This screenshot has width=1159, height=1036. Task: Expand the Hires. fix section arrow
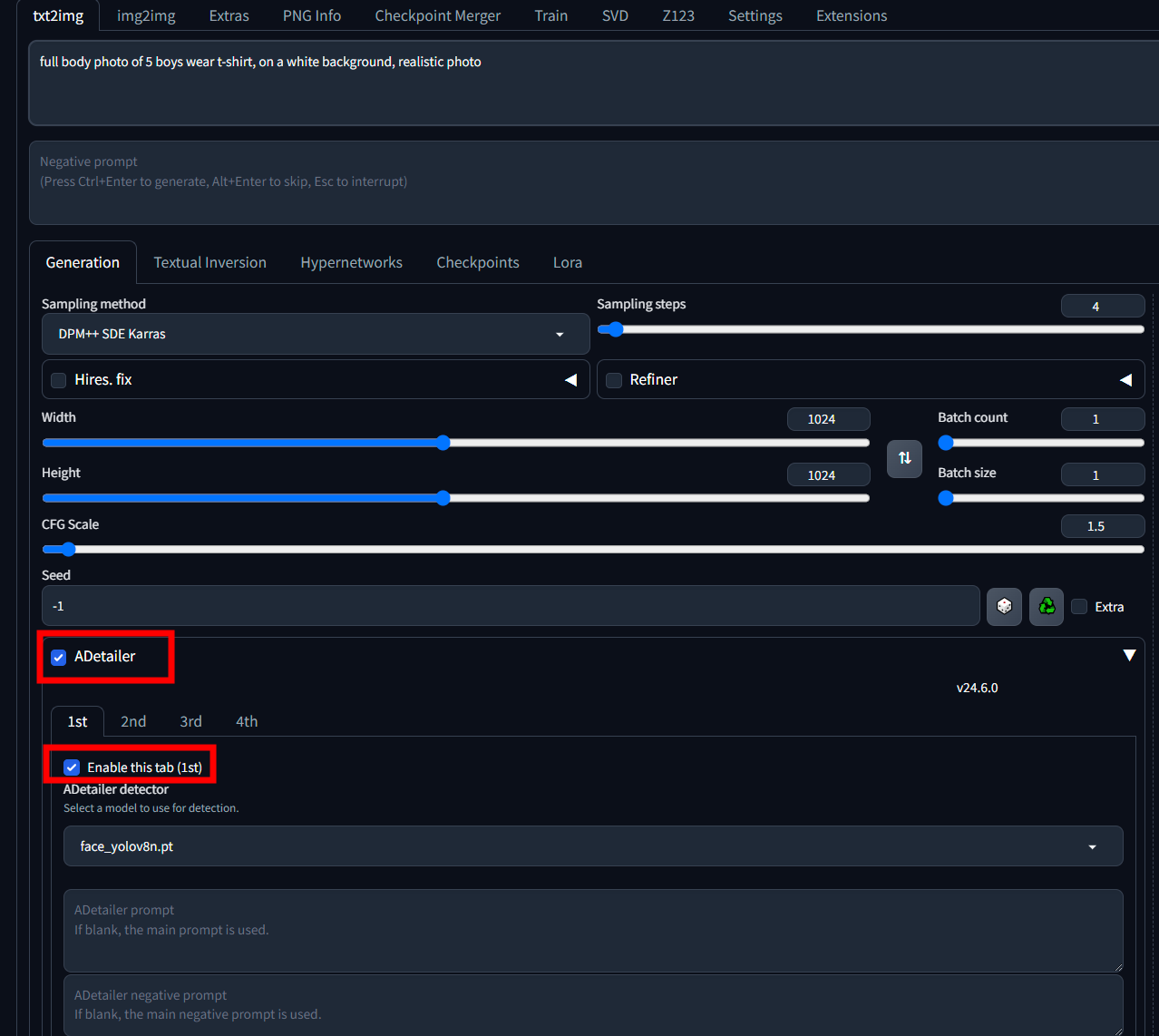pos(570,380)
